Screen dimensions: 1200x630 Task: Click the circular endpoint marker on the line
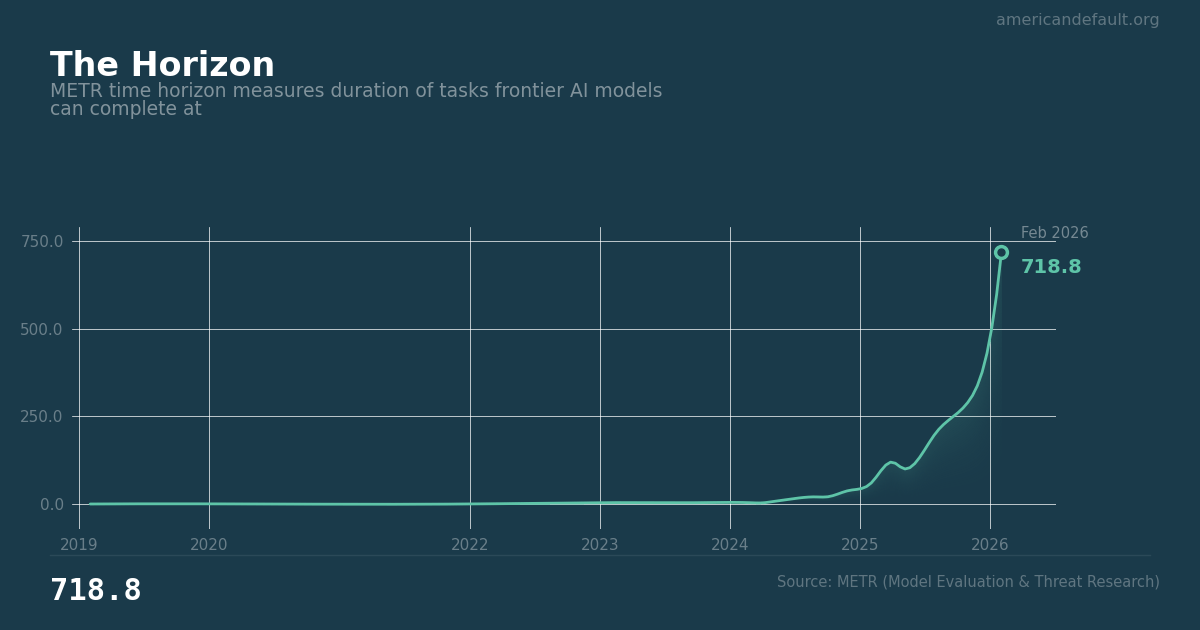[x=1001, y=253]
